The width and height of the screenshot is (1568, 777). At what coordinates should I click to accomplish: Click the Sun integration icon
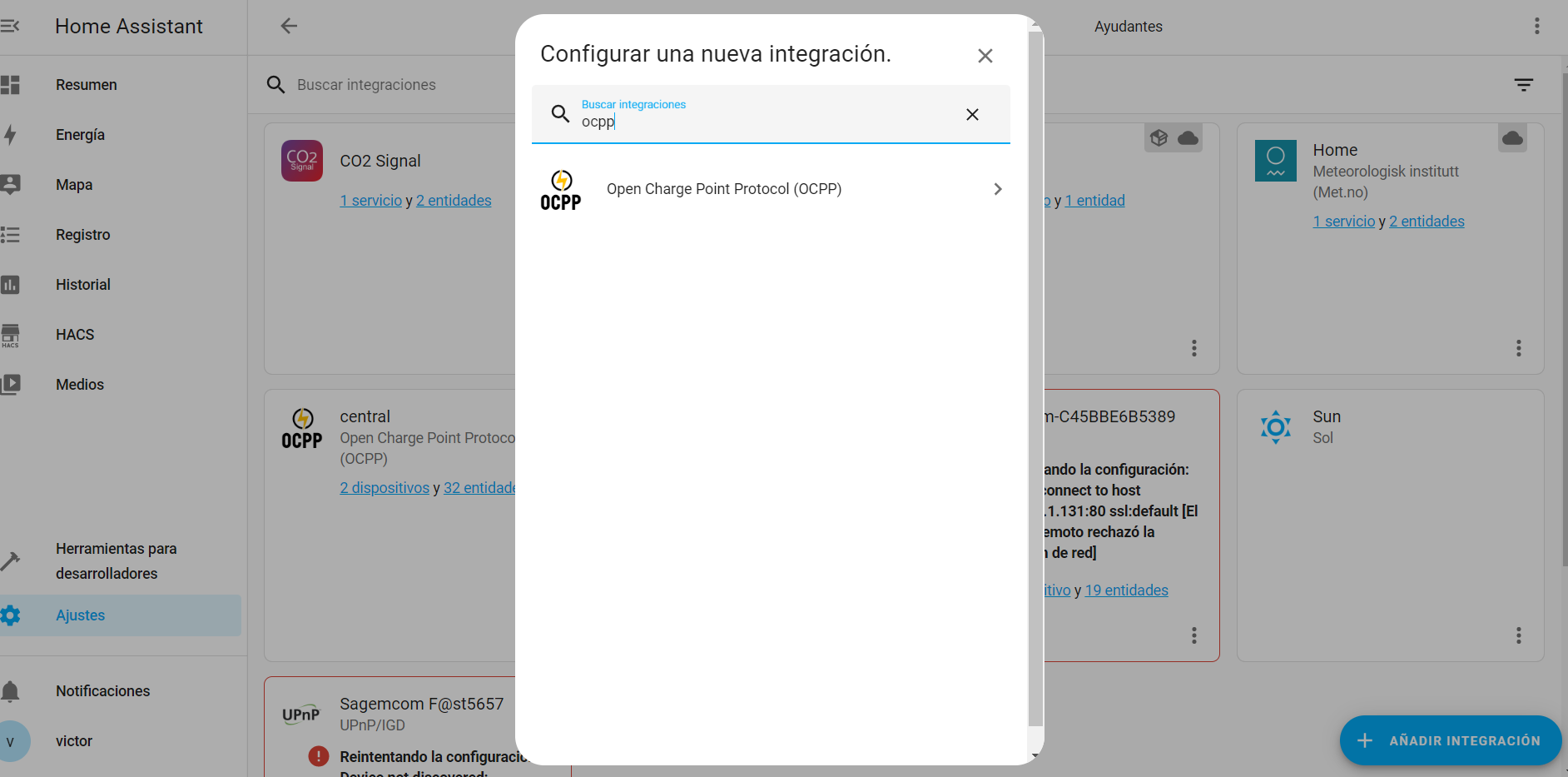point(1276,427)
